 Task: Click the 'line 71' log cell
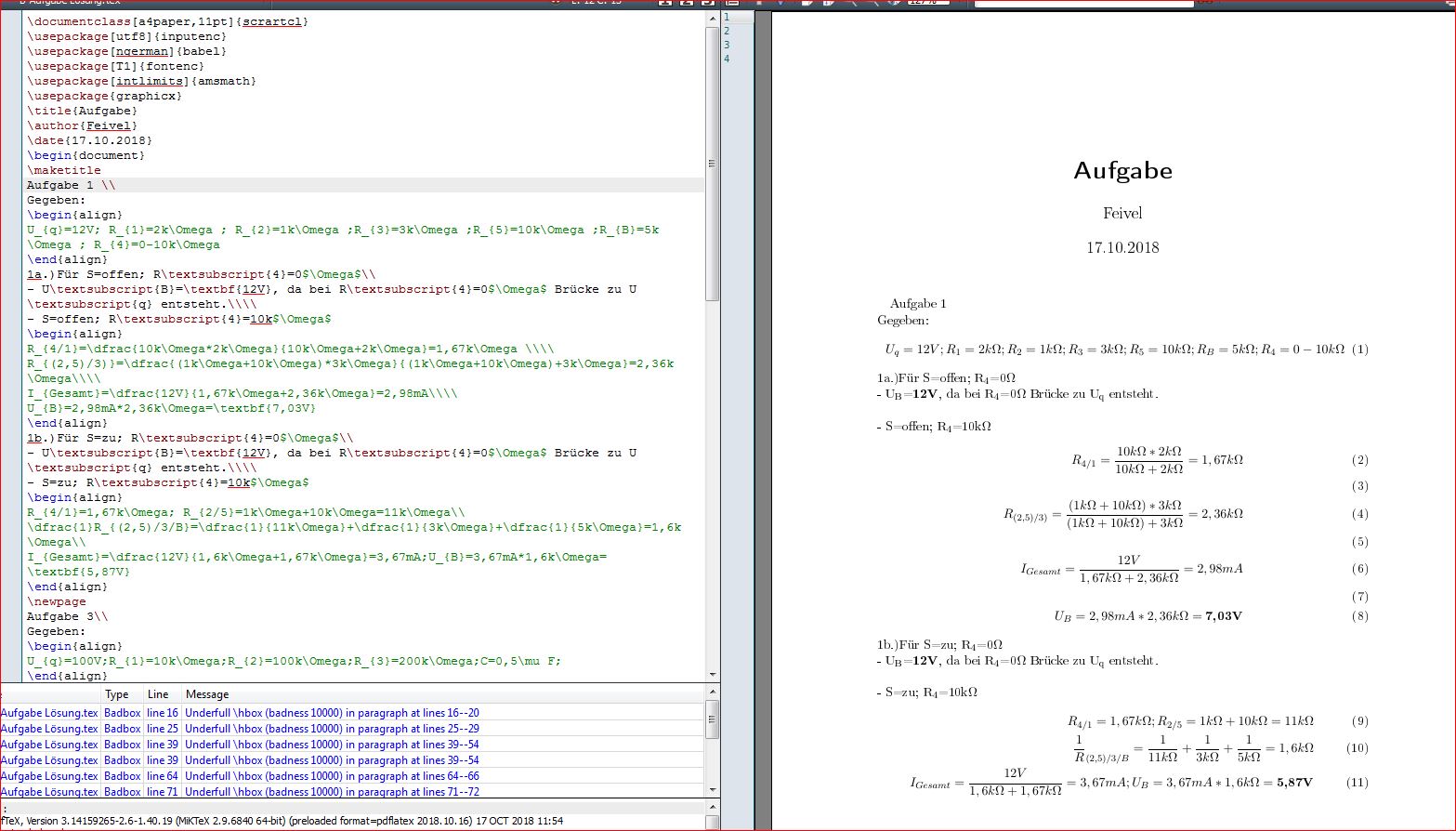[163, 792]
